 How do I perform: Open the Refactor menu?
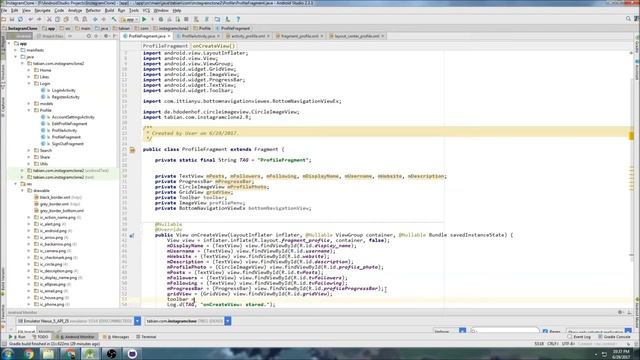93,10
